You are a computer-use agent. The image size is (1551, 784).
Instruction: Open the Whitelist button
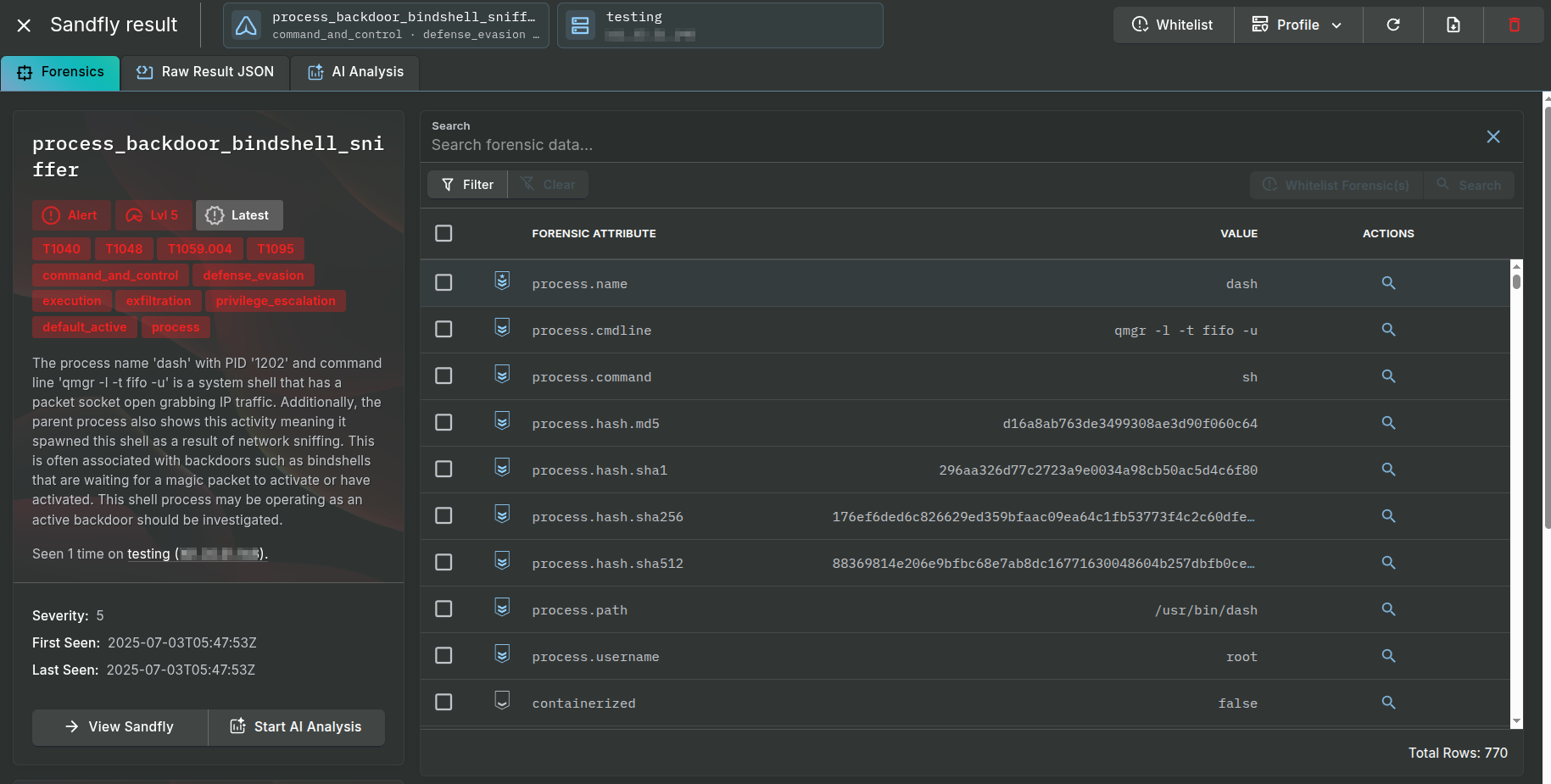pyautogui.click(x=1173, y=25)
